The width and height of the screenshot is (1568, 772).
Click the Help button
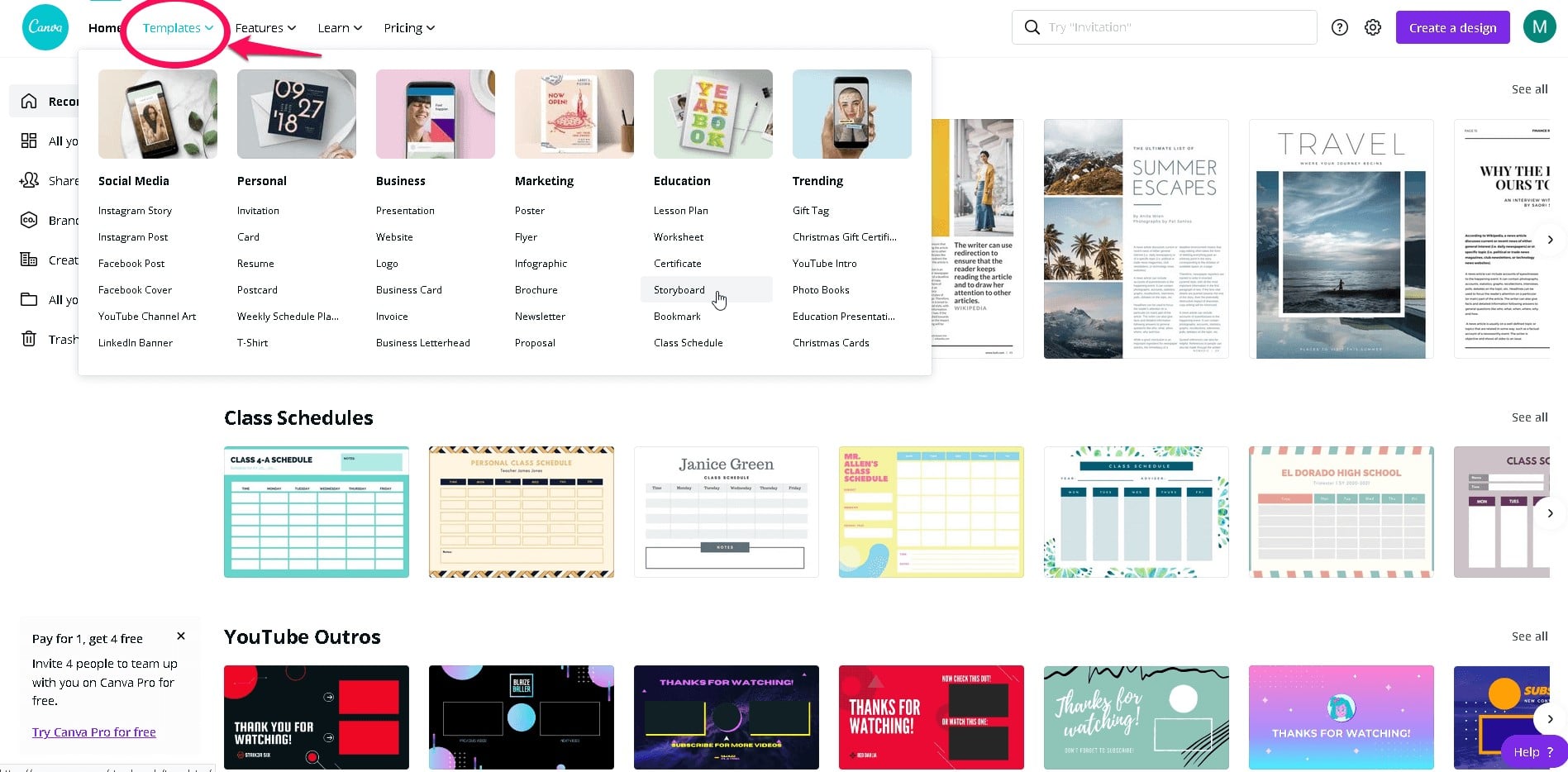[1533, 752]
